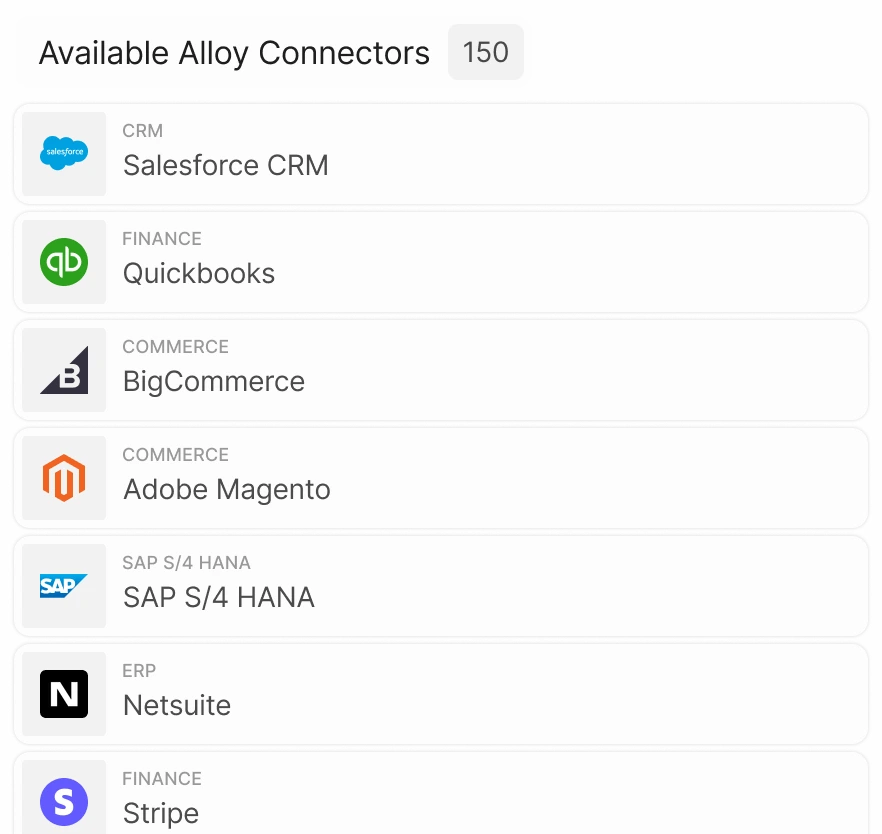Screen dimensions: 882x834
Task: Open the Salesforce CRM connector name
Action: pos(226,165)
